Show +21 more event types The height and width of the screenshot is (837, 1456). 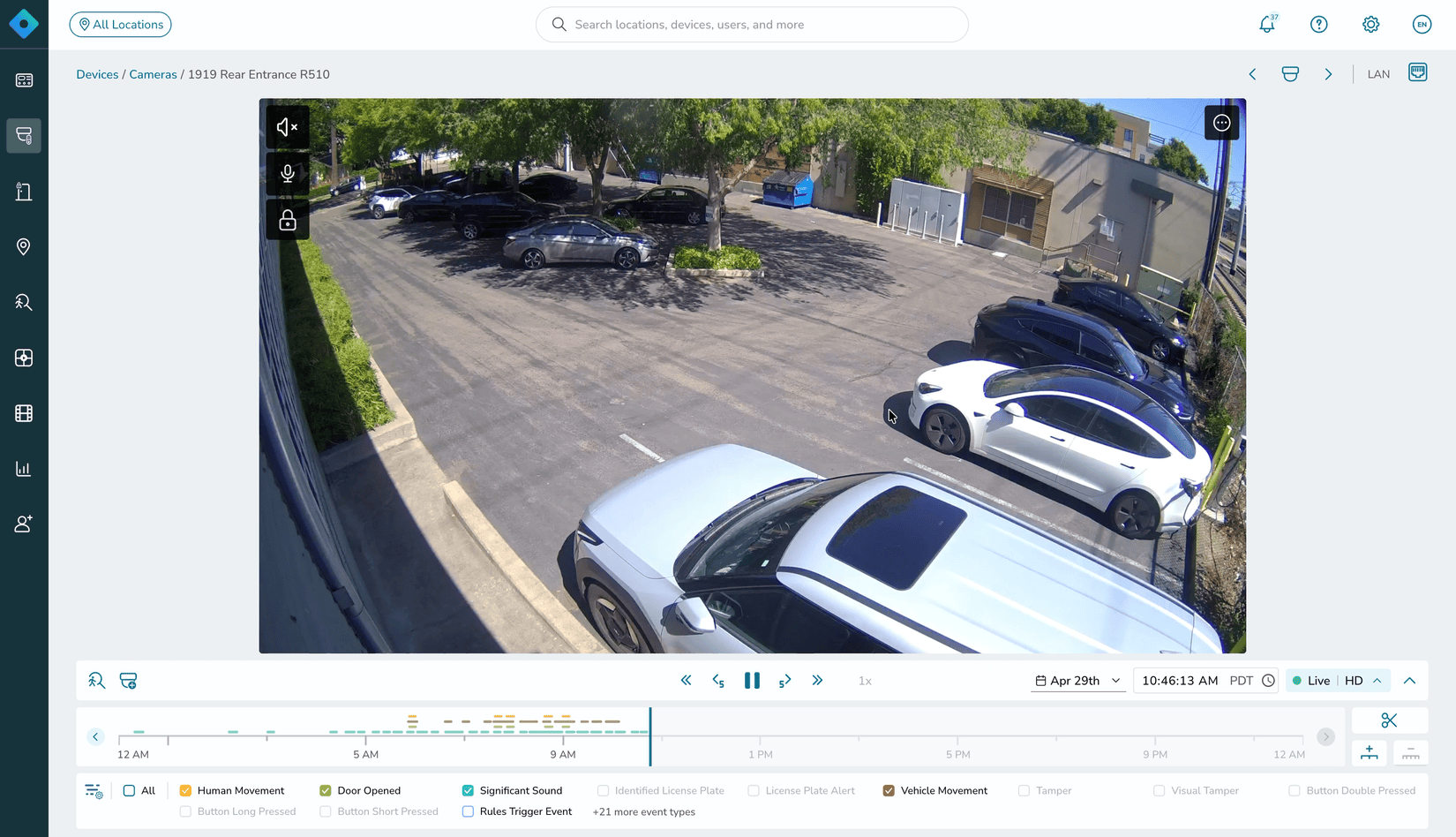pos(643,812)
